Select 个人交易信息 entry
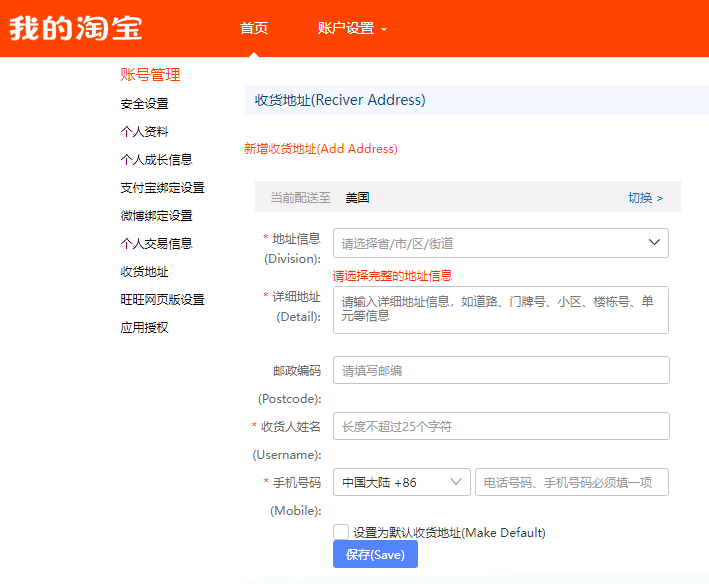This screenshot has height=584, width=709. [156, 244]
